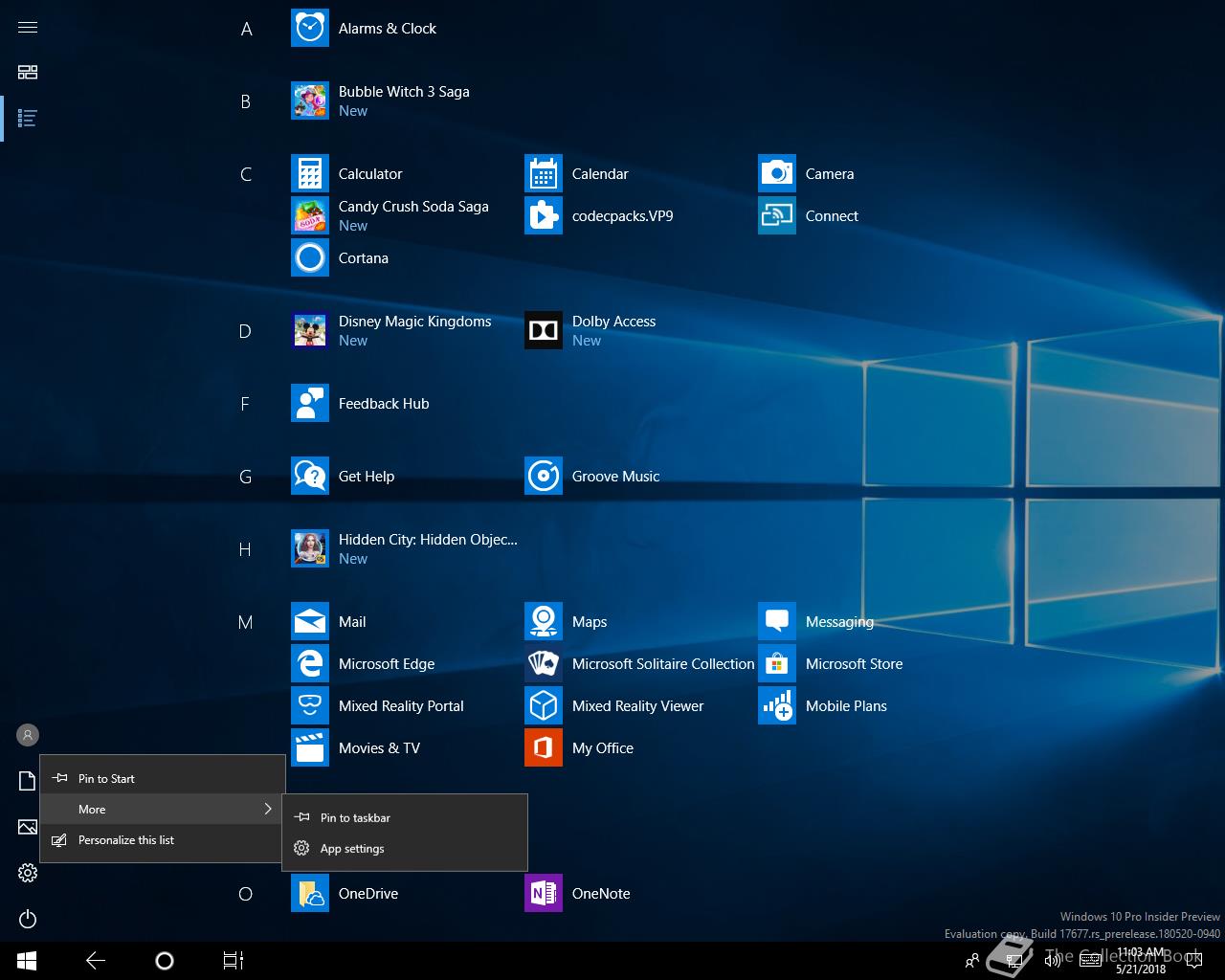Open OneDrive app icon
Image resolution: width=1225 pixels, height=980 pixels.
click(310, 893)
